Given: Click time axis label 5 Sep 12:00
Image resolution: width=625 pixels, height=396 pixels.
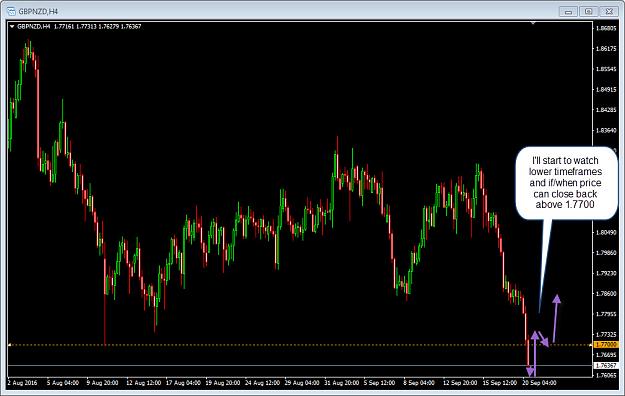Looking at the screenshot, I should click(379, 383).
